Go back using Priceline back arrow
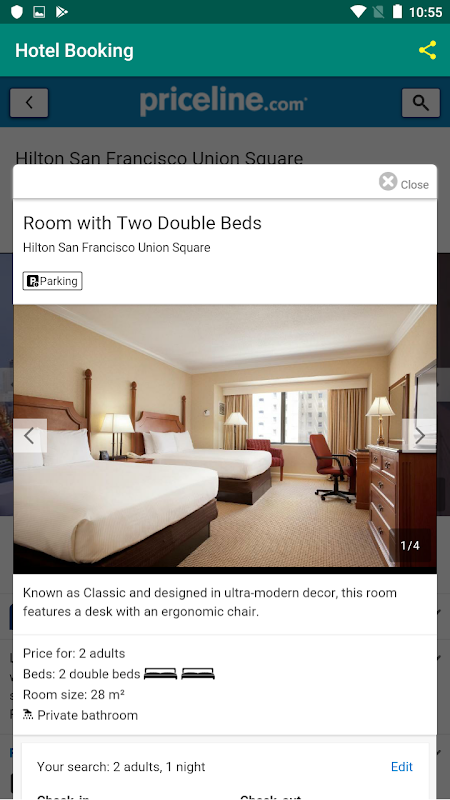The width and height of the screenshot is (450, 800). [x=29, y=103]
